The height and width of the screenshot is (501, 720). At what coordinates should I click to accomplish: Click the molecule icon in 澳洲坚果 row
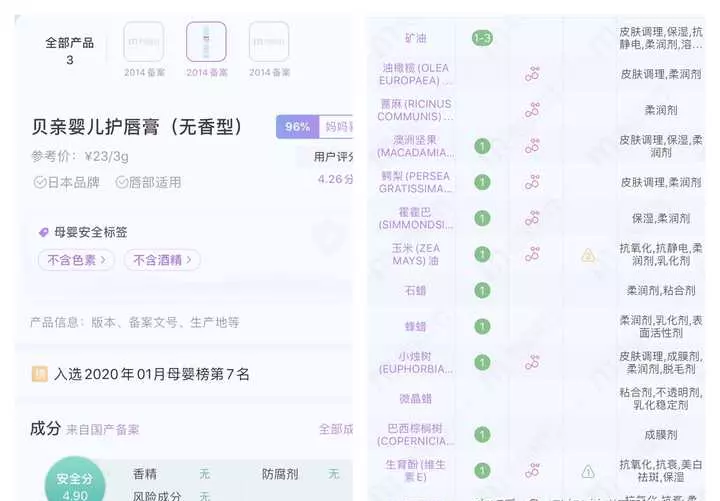click(x=532, y=146)
